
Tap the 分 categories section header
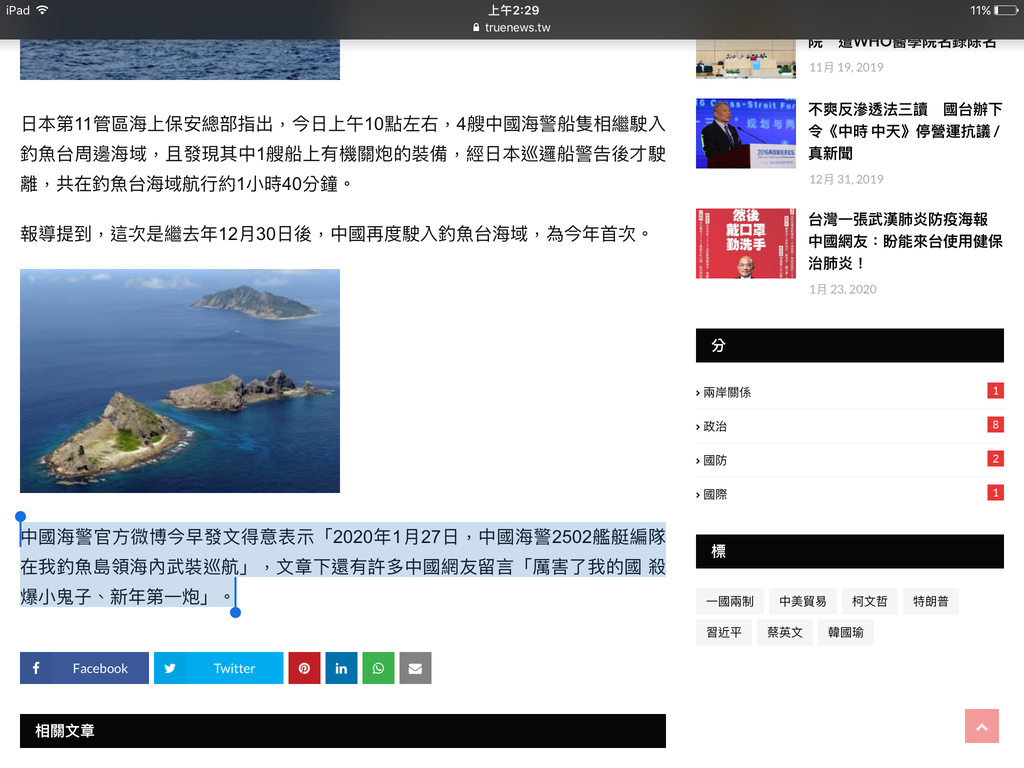click(850, 345)
